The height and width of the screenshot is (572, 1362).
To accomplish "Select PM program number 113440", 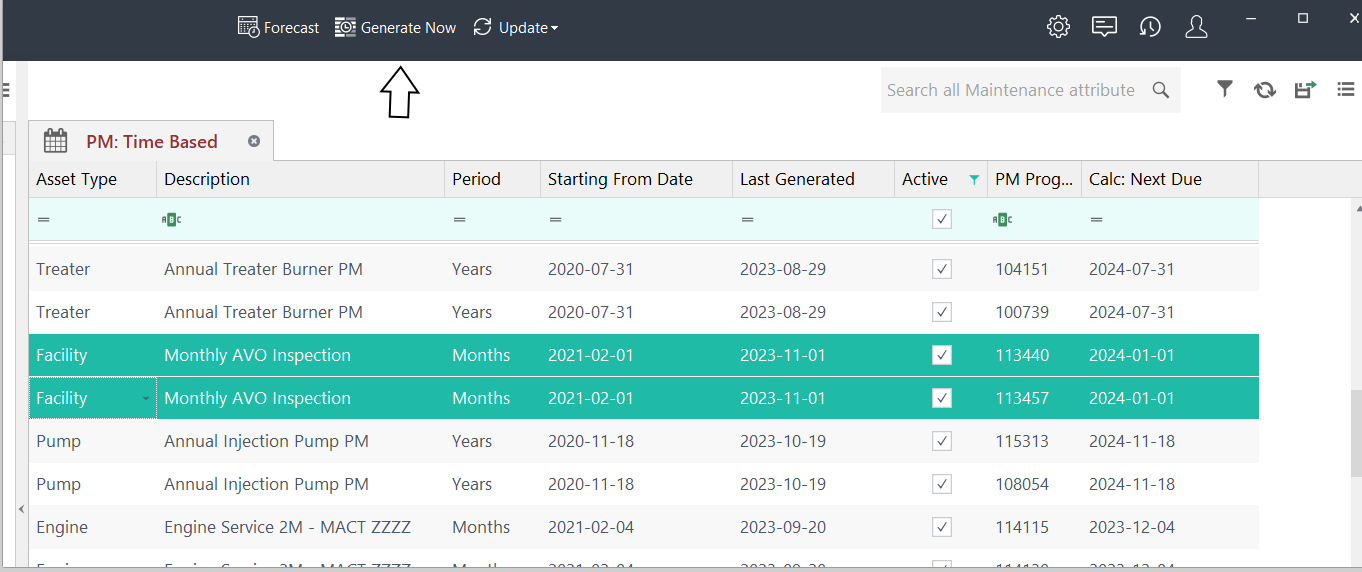I will click(1022, 355).
